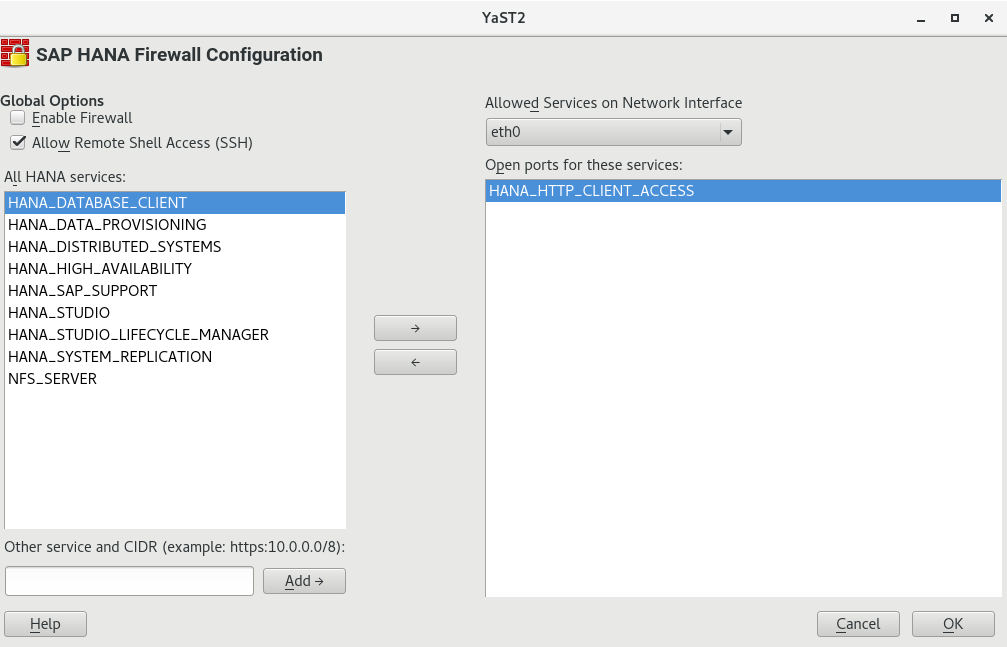
Task: Open the eth0 network interface dropdown
Action: tap(612, 132)
